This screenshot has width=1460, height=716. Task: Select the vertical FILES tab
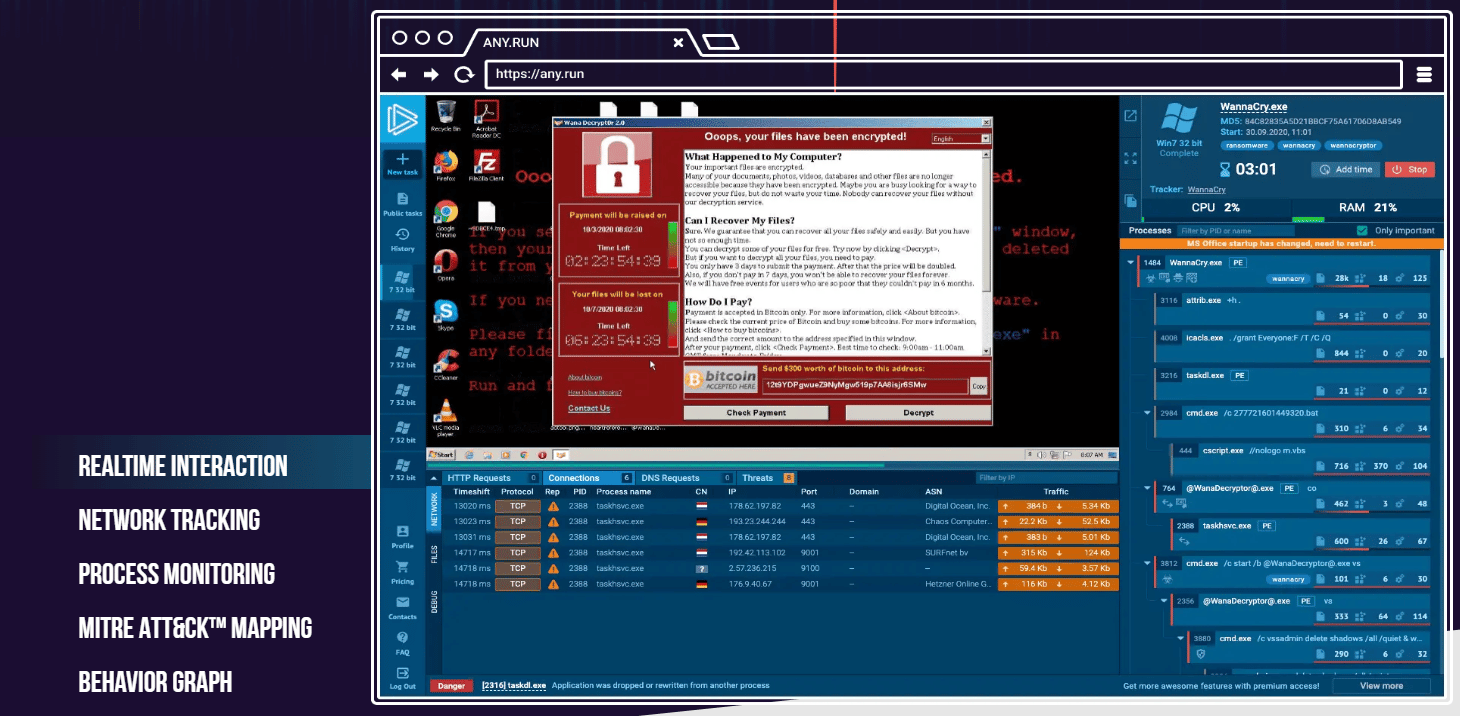435,554
